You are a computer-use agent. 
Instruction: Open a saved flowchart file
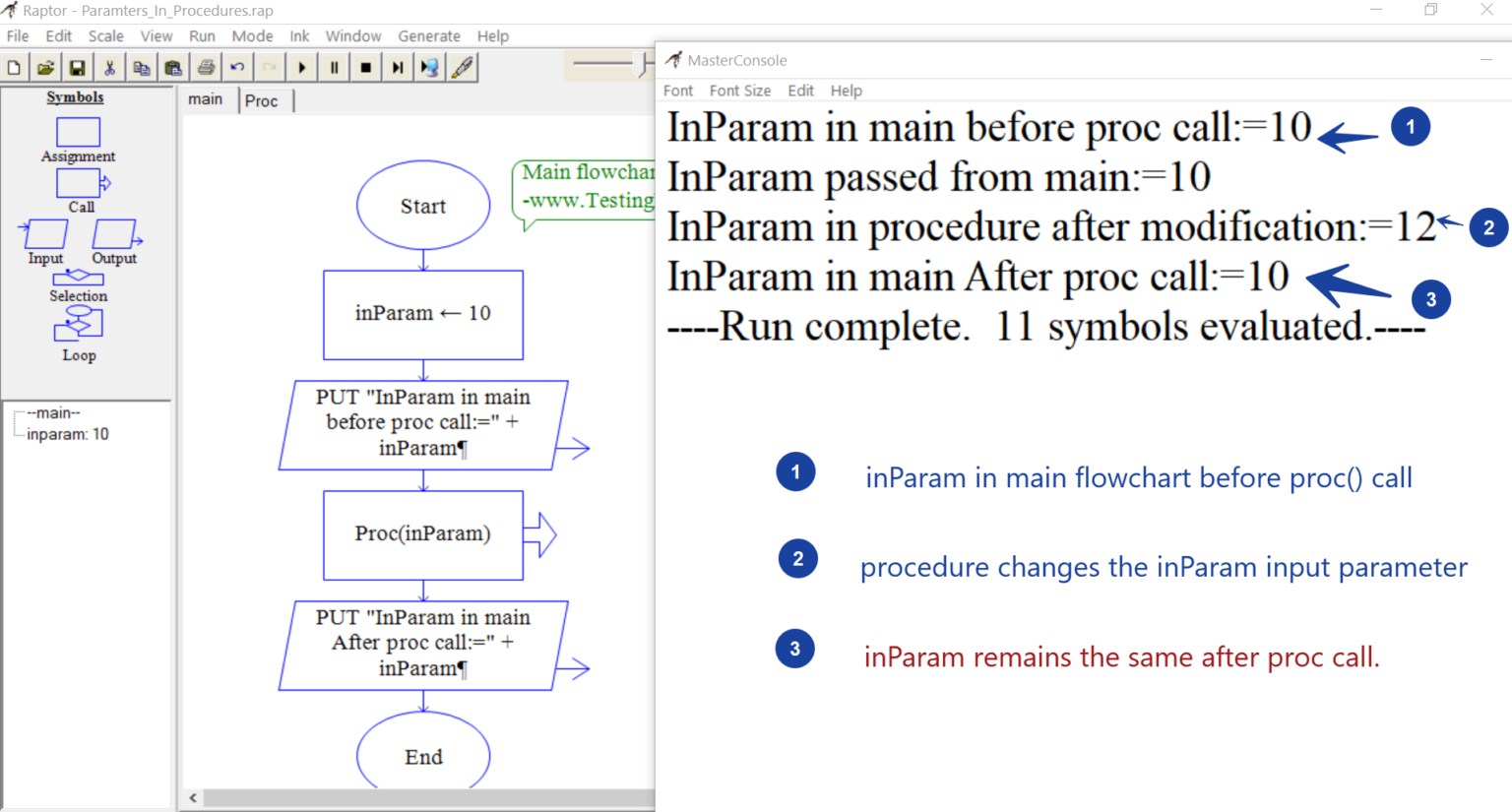coord(45,66)
